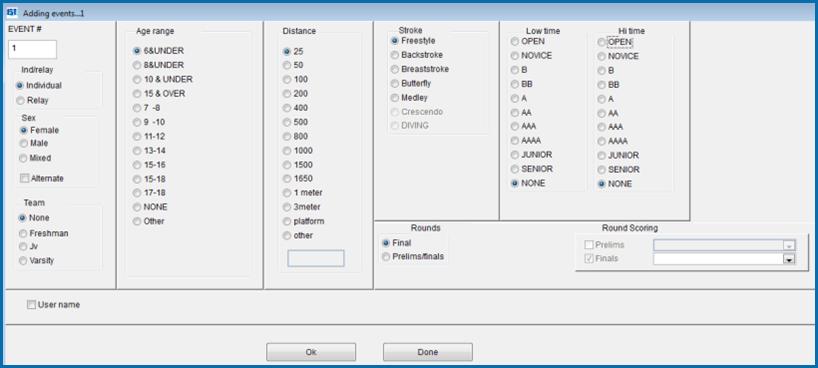
Task: Set Low time to NONE
Action: (528, 184)
